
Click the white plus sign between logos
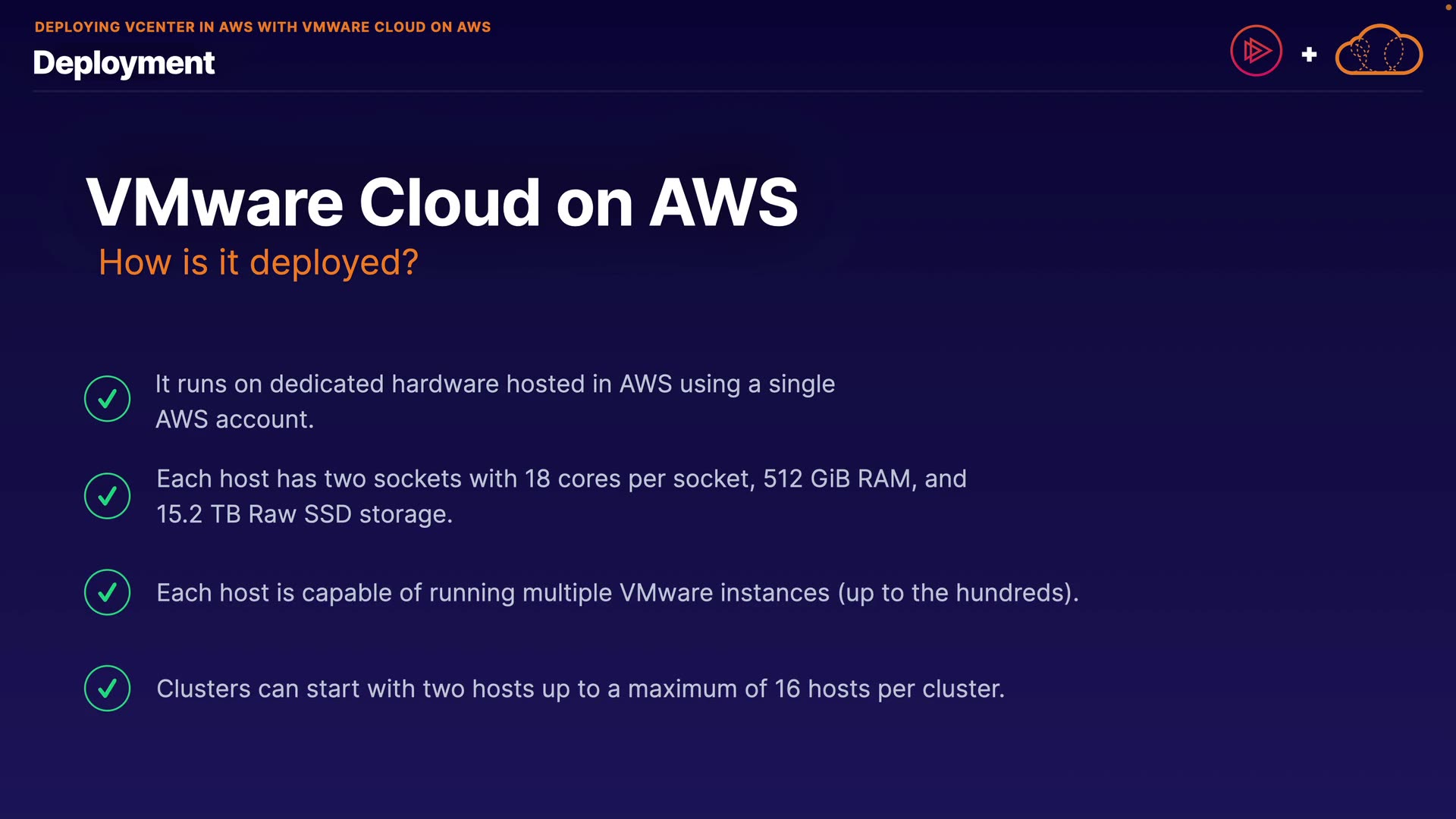pyautogui.click(x=1309, y=54)
